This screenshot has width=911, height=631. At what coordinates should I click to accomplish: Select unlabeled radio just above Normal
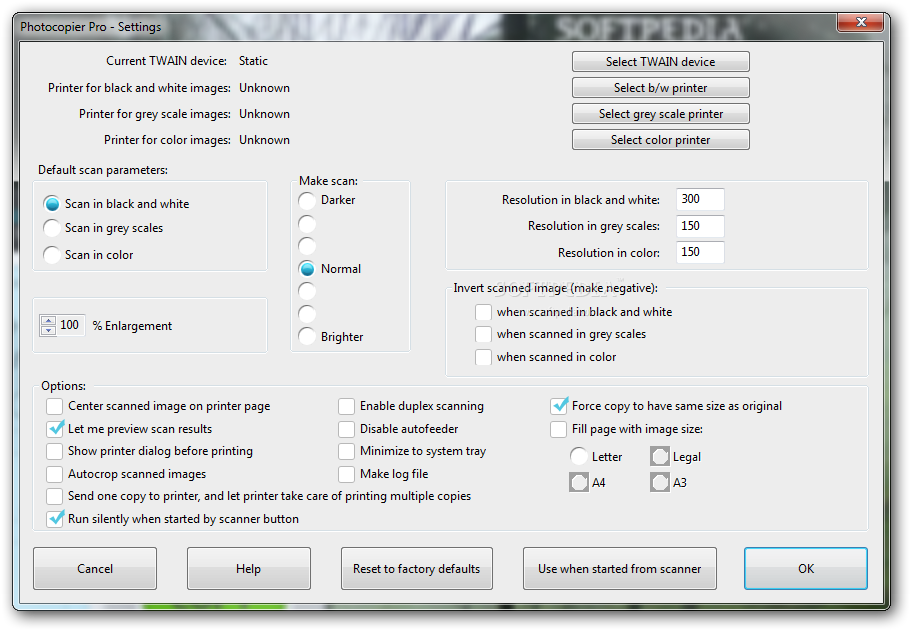point(307,246)
